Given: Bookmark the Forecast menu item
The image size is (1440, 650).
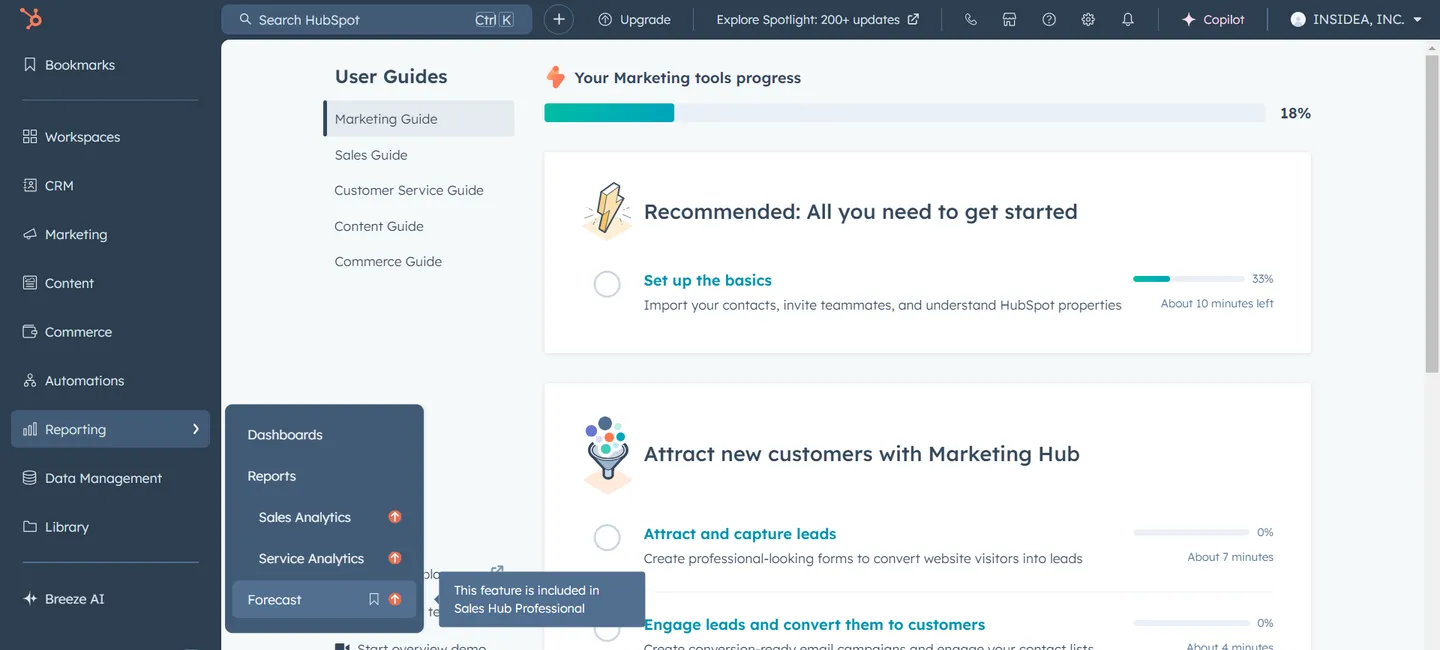Looking at the screenshot, I should click(374, 599).
